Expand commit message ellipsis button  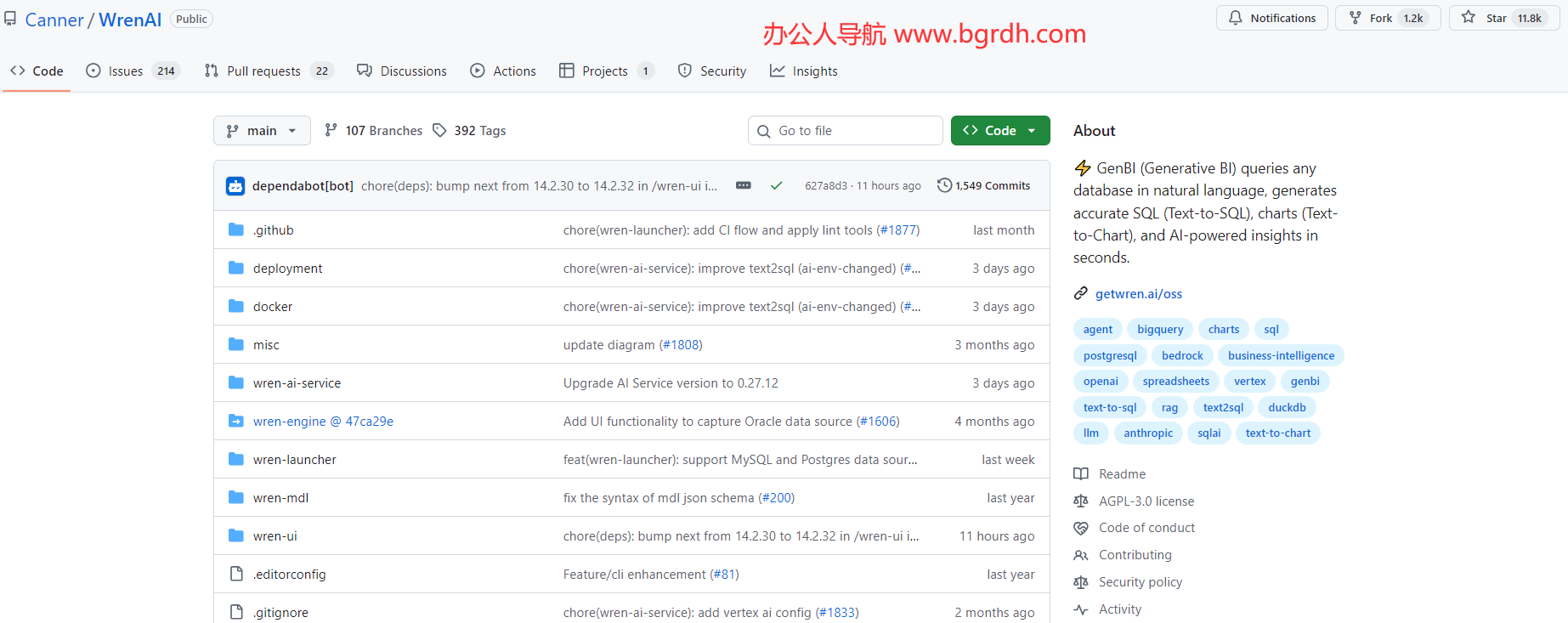coord(743,185)
